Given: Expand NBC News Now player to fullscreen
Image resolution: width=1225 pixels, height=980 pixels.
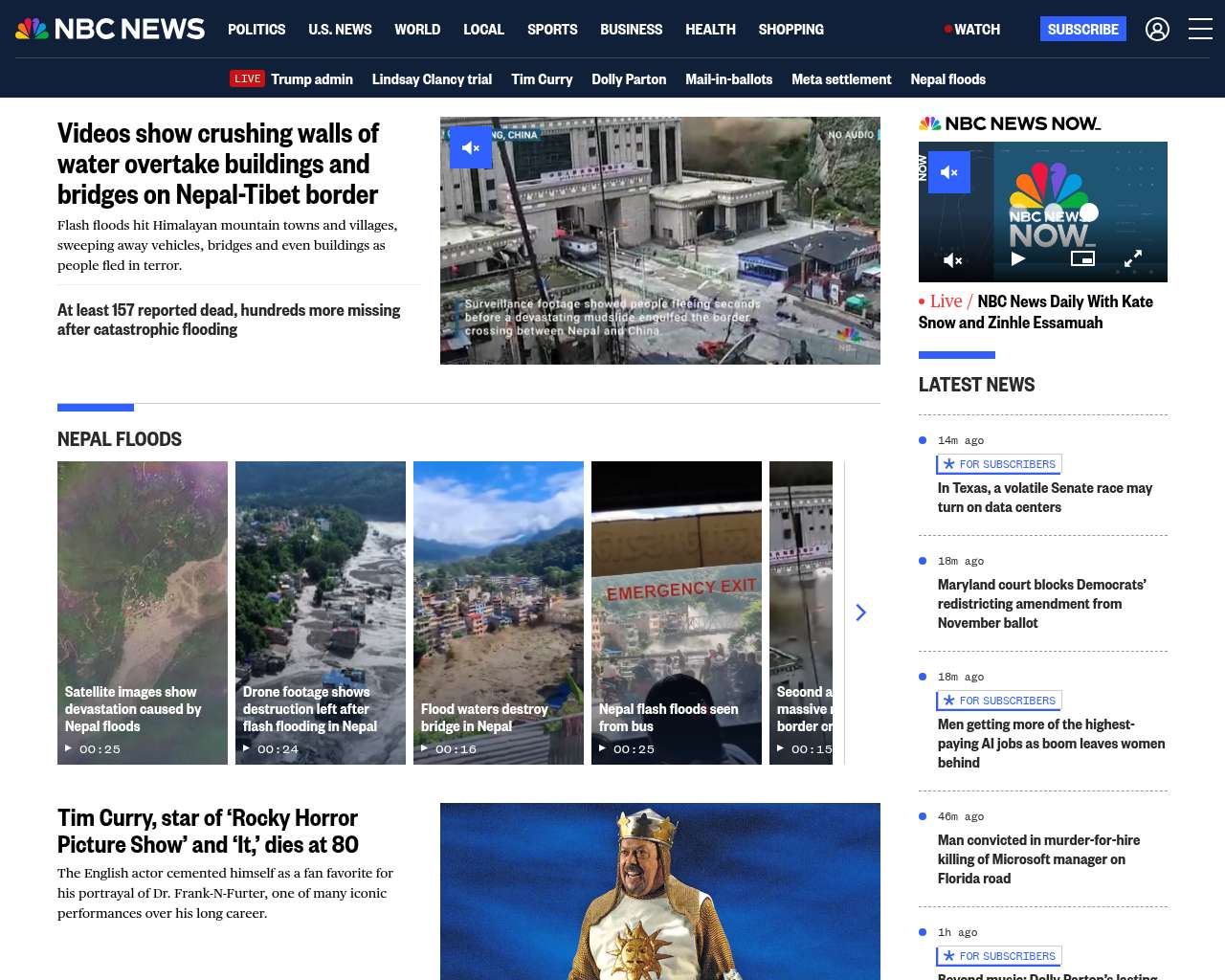Looking at the screenshot, I should [1133, 258].
